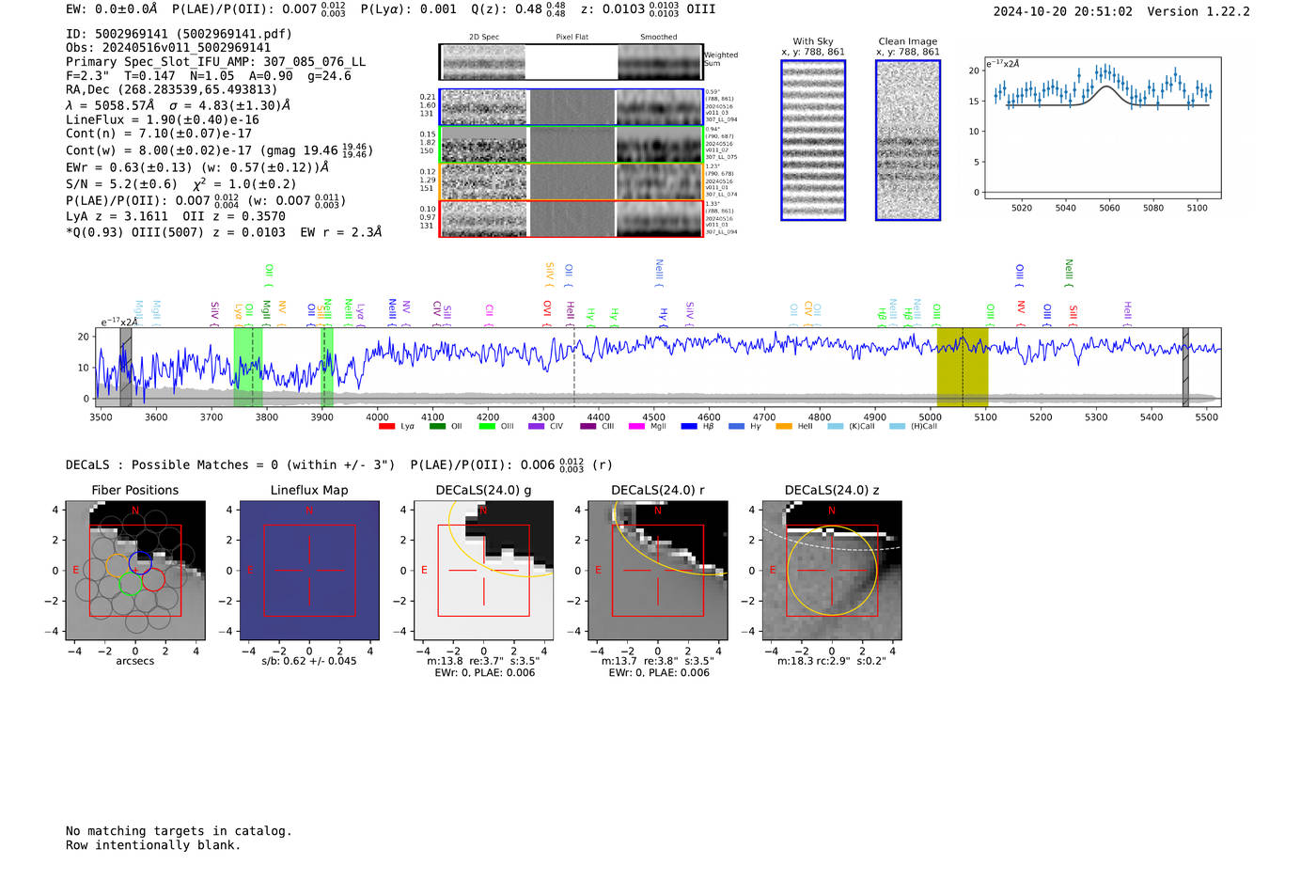
Task: Open the Clean Image cutout
Action: point(907,140)
